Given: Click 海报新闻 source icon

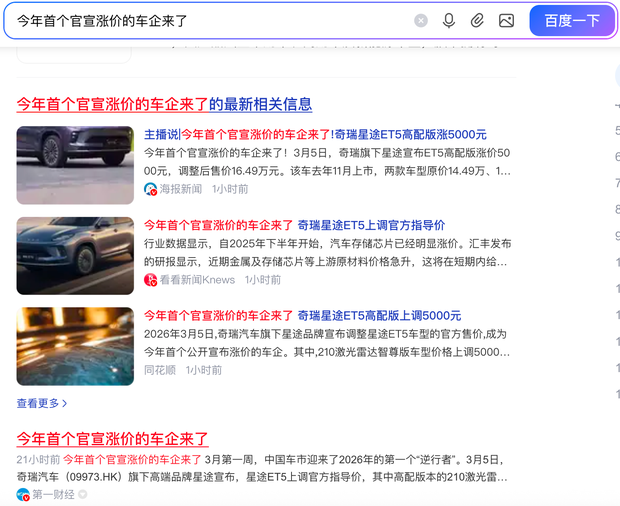Looking at the screenshot, I should (x=150, y=189).
